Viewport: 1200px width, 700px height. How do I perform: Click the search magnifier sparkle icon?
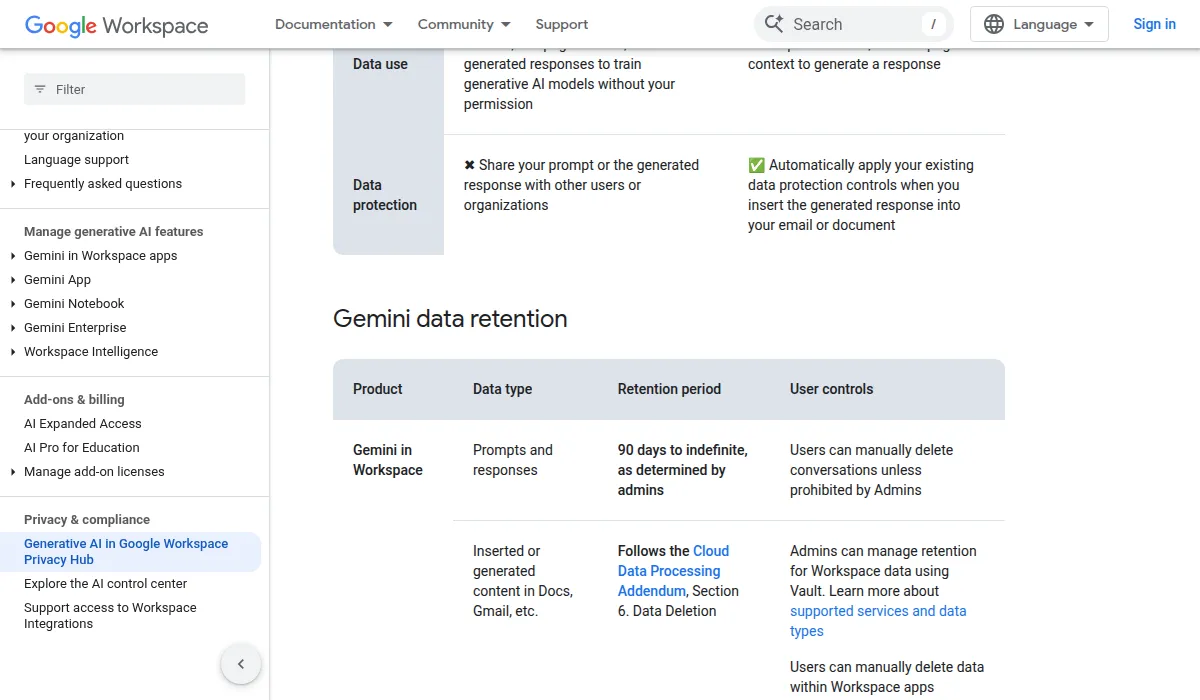coord(774,24)
